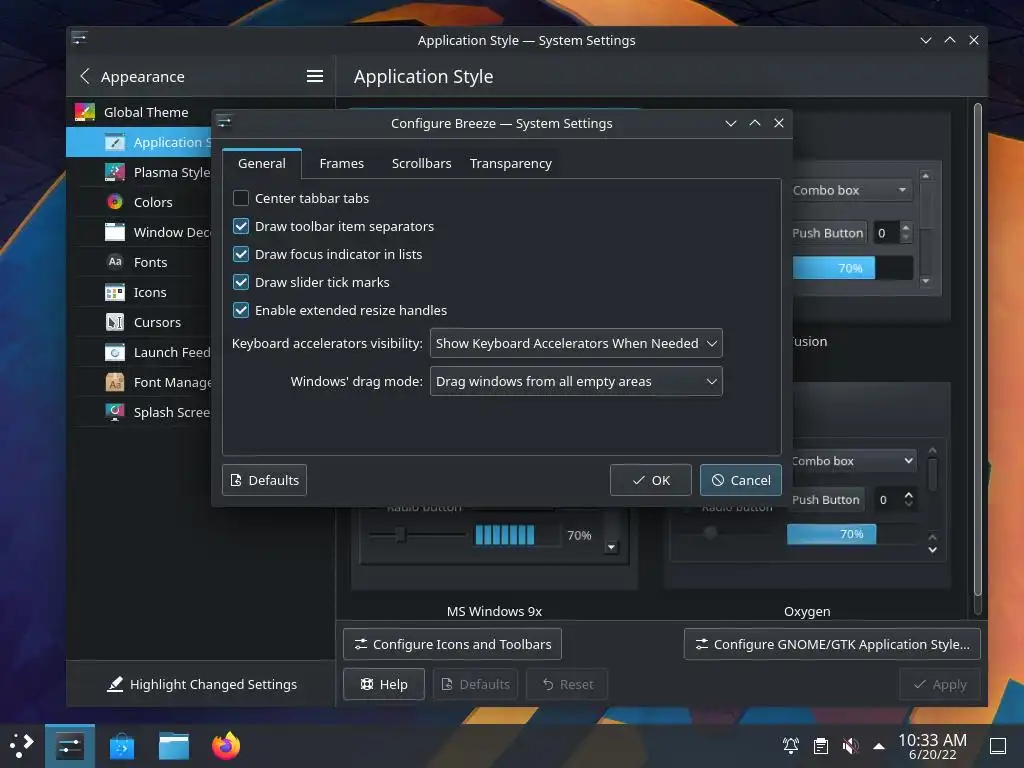Viewport: 1024px width, 768px height.
Task: Disable Enable extended resize handles
Action: (241, 310)
